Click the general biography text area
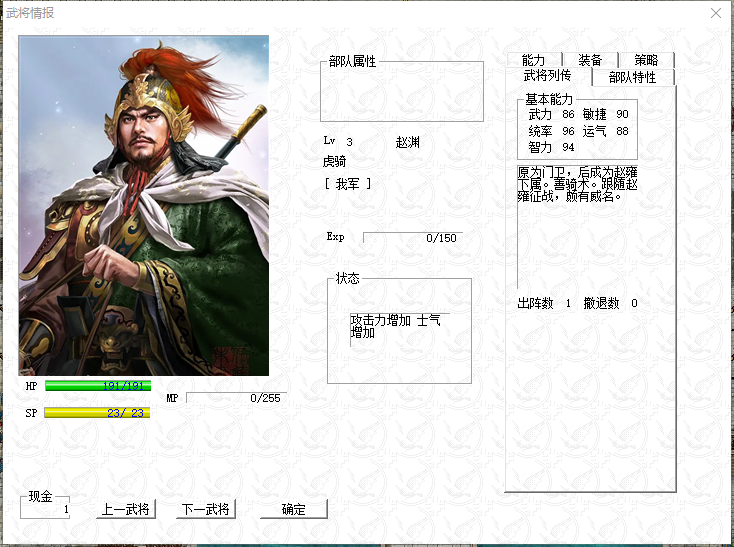 point(578,227)
